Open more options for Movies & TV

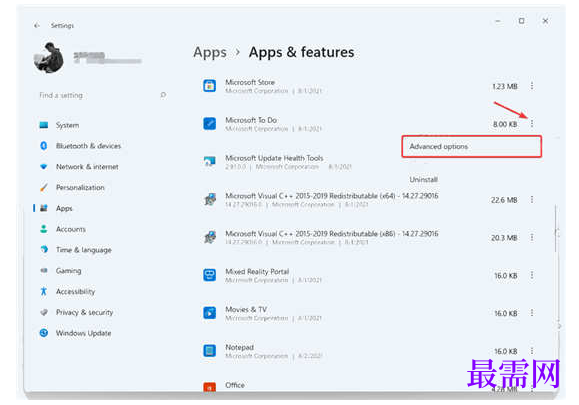pos(532,313)
